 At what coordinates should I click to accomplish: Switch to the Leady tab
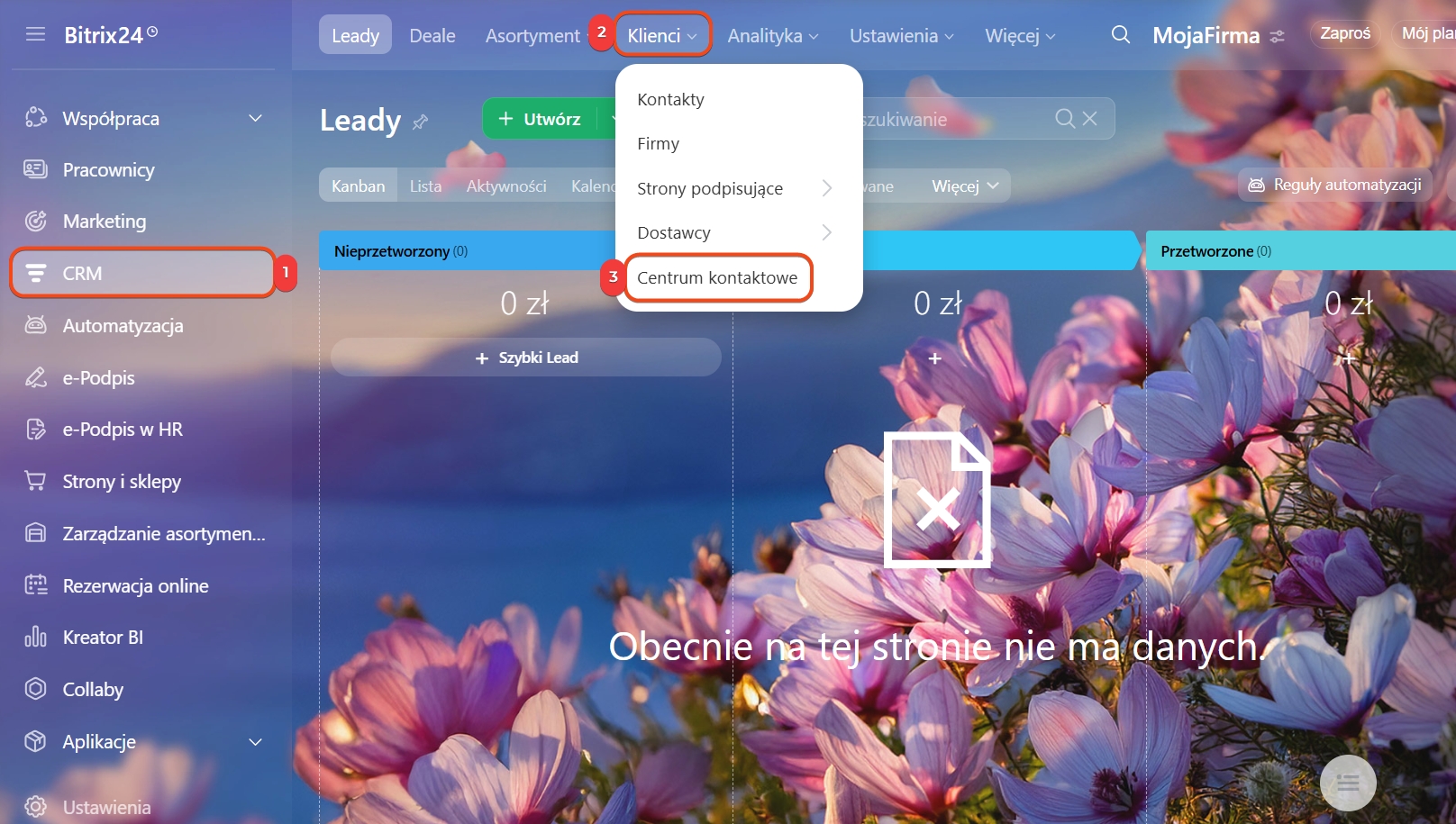click(355, 35)
